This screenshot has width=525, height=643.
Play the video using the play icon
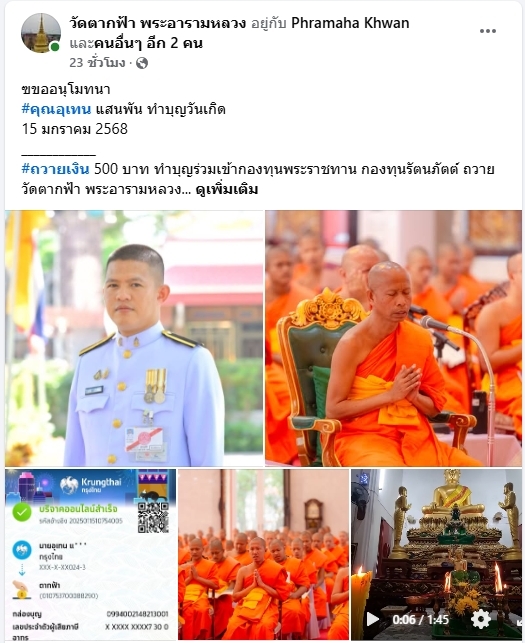372,618
